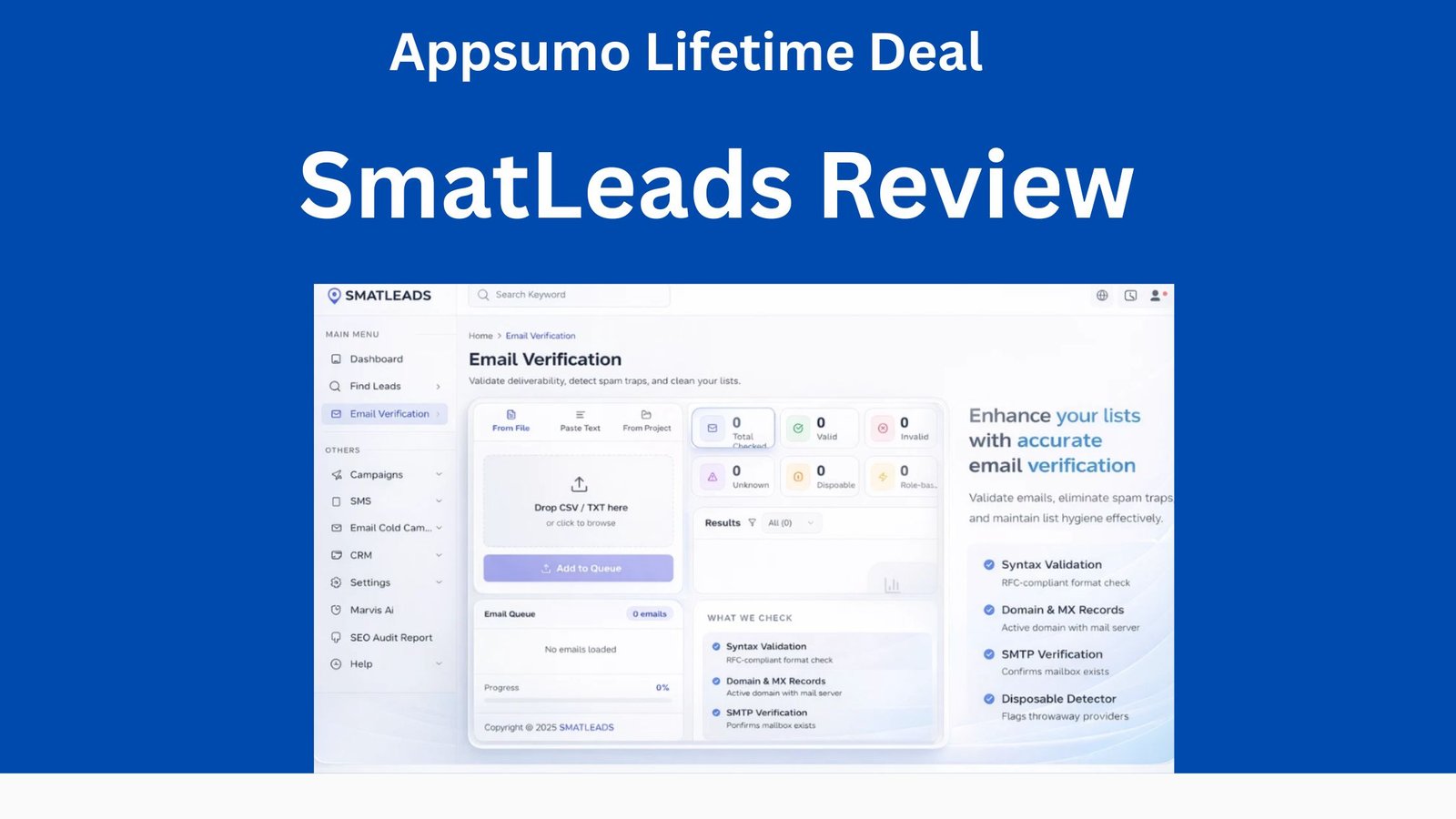Click the Marvis AI icon

(x=336, y=611)
